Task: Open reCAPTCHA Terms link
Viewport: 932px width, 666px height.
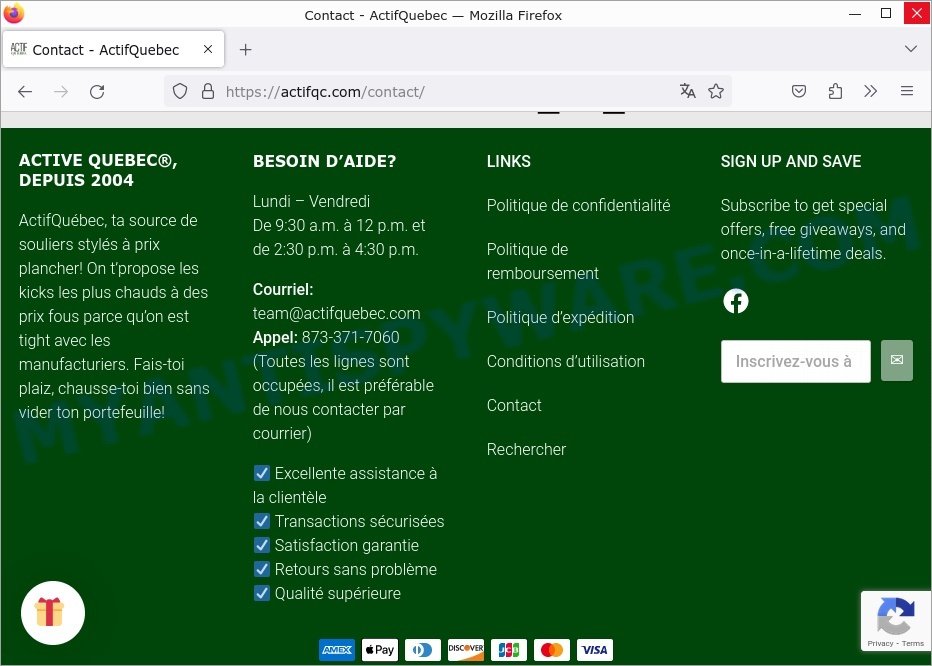Action: [912, 643]
